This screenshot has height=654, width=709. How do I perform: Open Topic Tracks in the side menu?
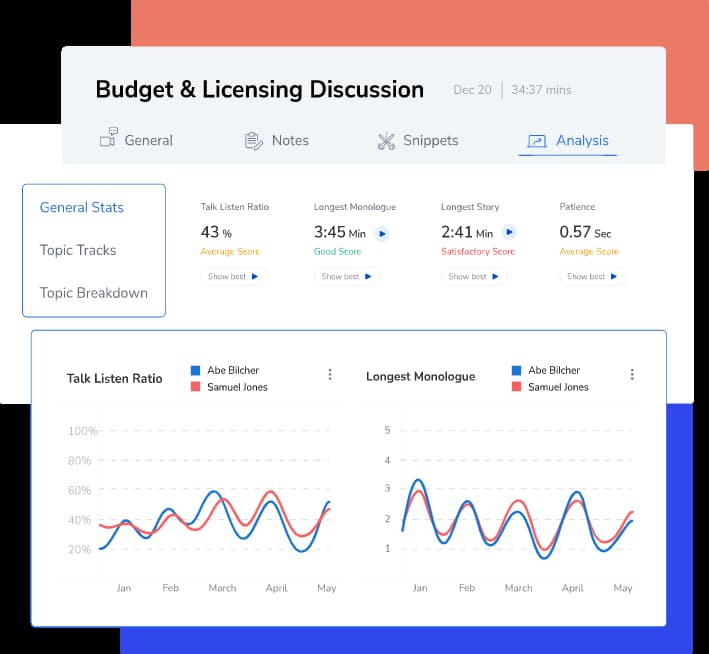78,250
